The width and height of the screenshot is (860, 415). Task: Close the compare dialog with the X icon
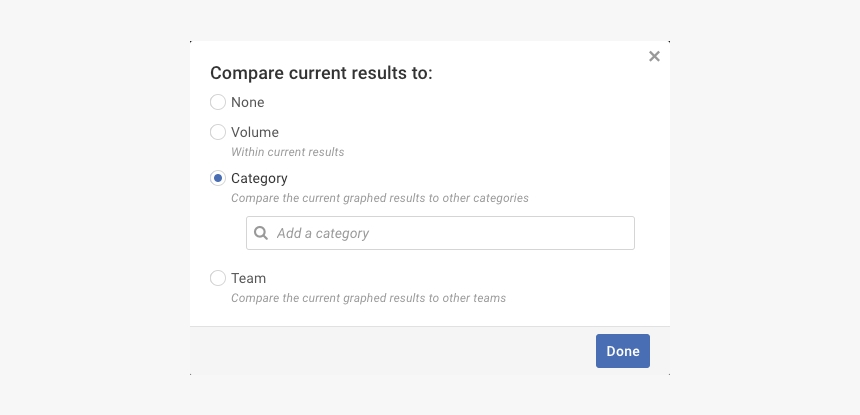click(654, 57)
